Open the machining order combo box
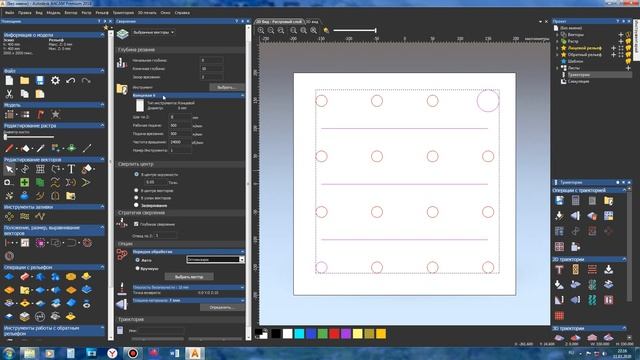Screen dimensions: 640x360 click(x=215, y=260)
